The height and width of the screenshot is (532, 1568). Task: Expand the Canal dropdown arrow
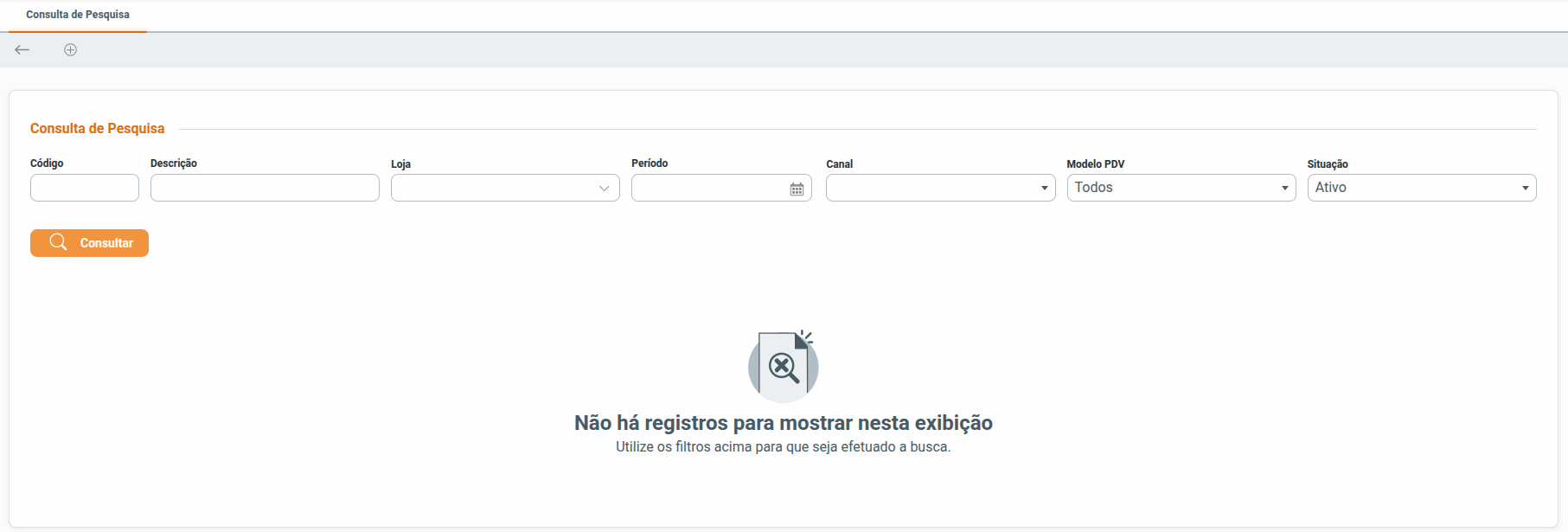point(1044,189)
